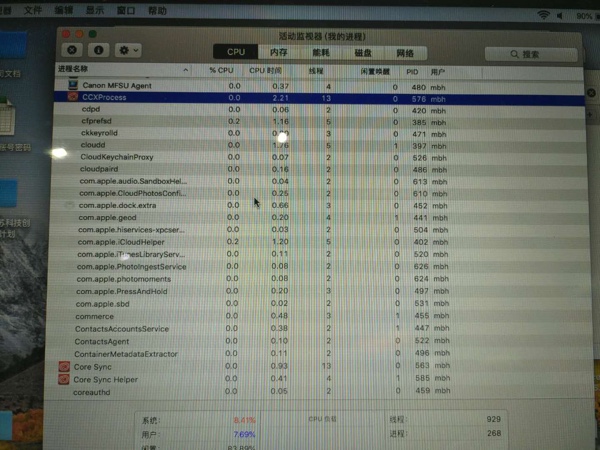Click the com.apple.dock.extra row icon
Viewport: 600px width, 450px height.
[69, 205]
